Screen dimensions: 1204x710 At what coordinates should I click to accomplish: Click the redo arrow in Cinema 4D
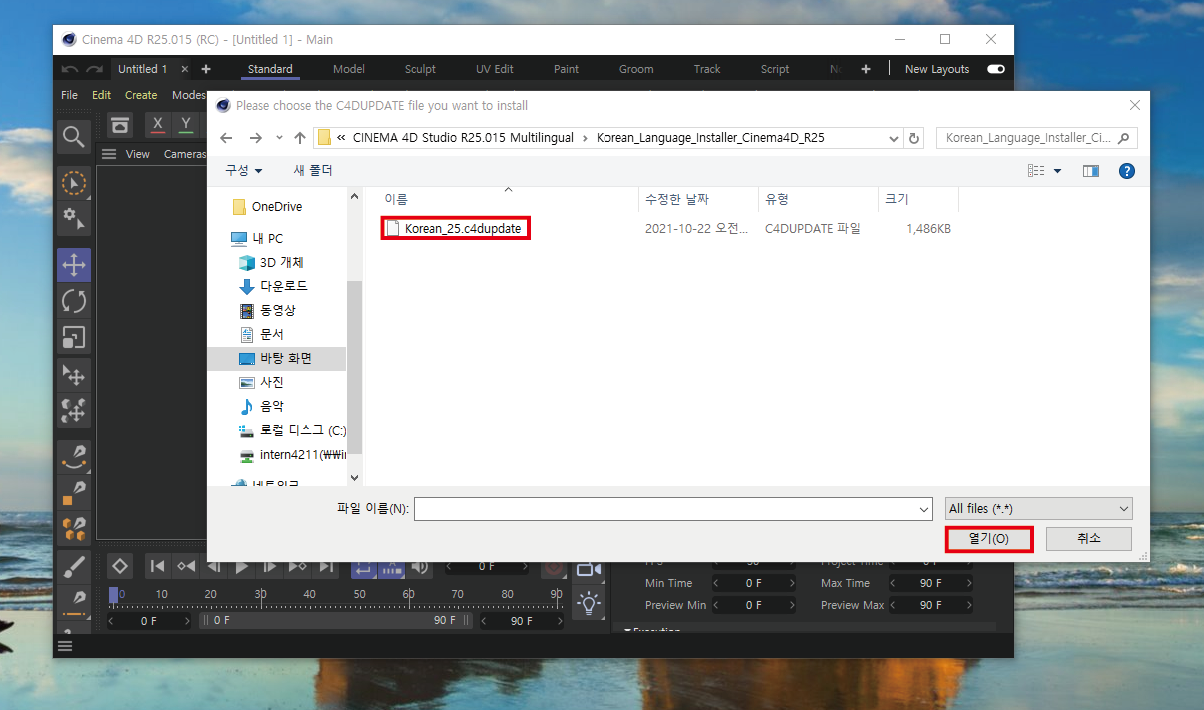pos(94,69)
